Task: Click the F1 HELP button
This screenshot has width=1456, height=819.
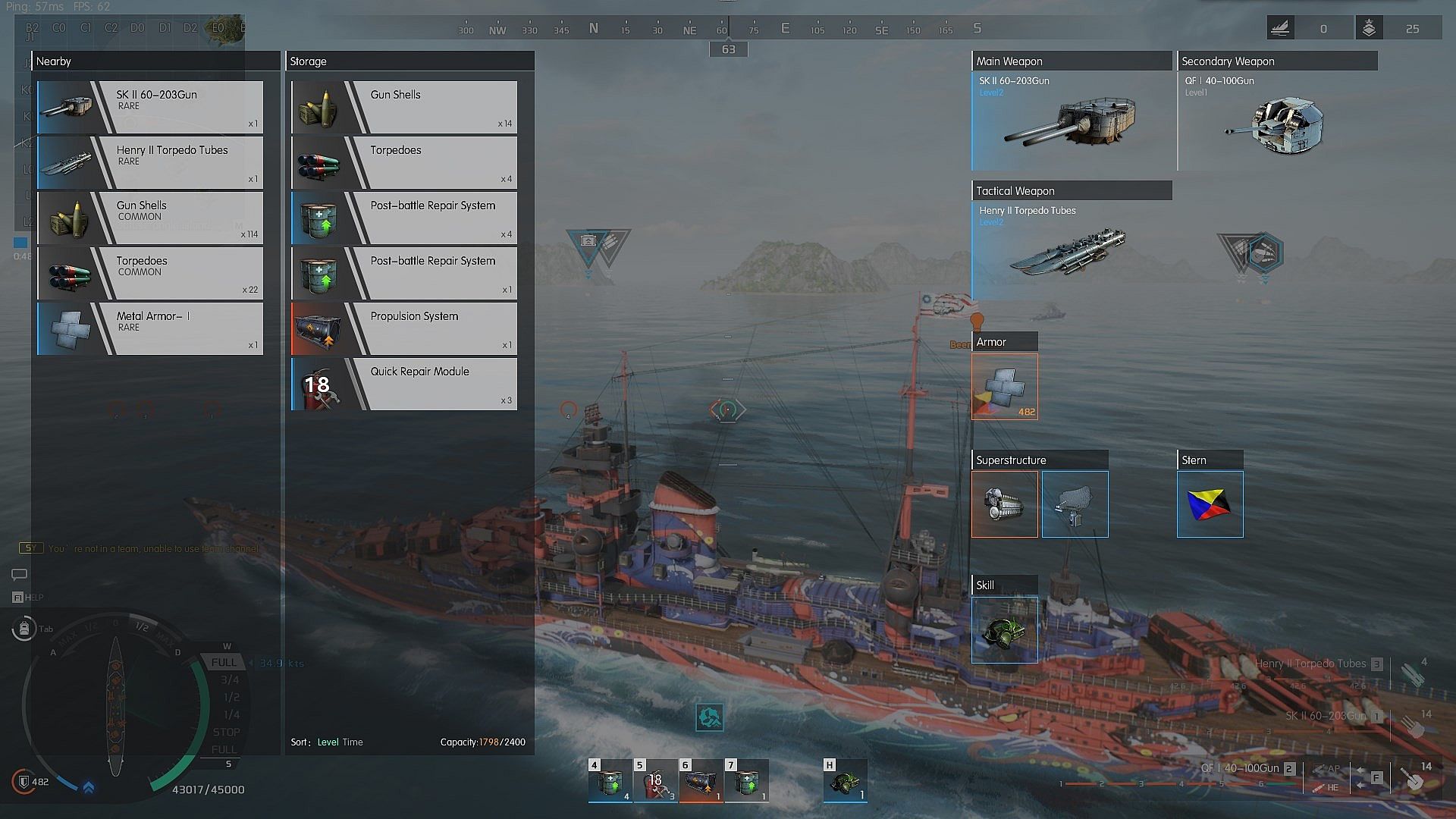Action: click(x=27, y=598)
